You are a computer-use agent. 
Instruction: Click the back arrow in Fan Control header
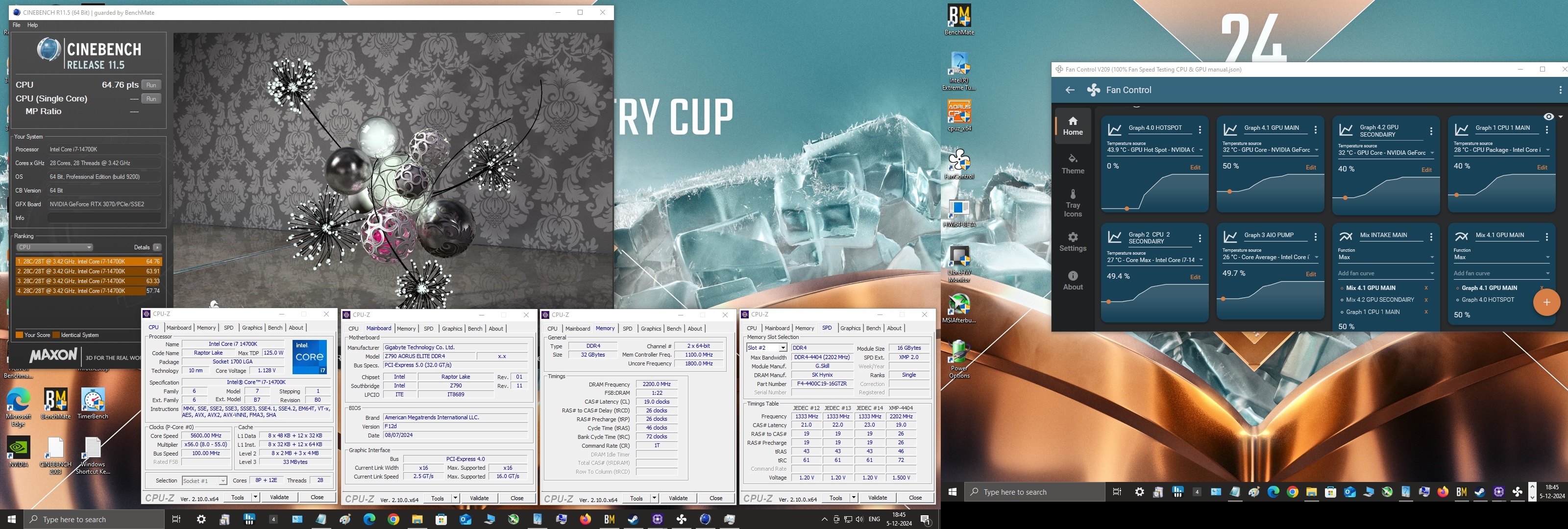(1070, 90)
